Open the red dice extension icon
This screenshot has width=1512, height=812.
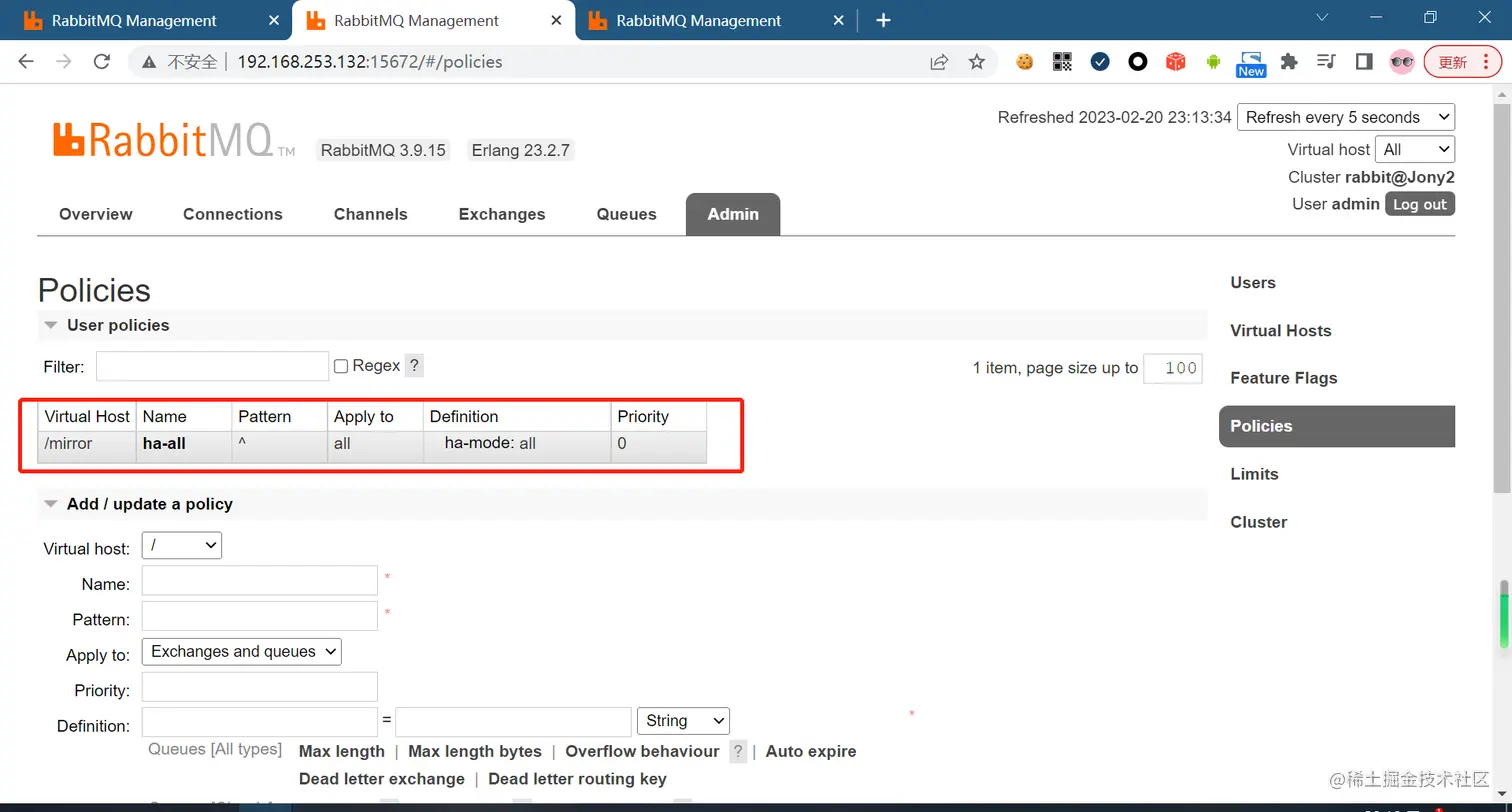(x=1176, y=62)
